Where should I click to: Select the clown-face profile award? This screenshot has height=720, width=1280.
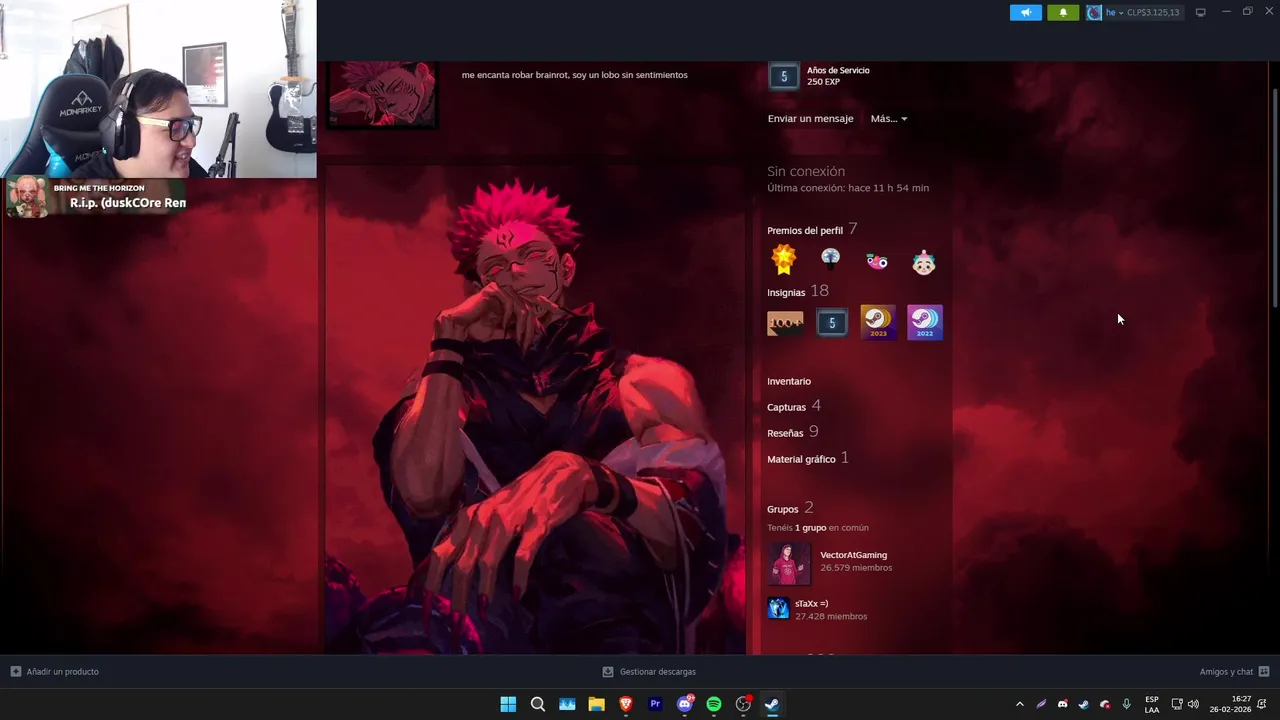point(923,262)
